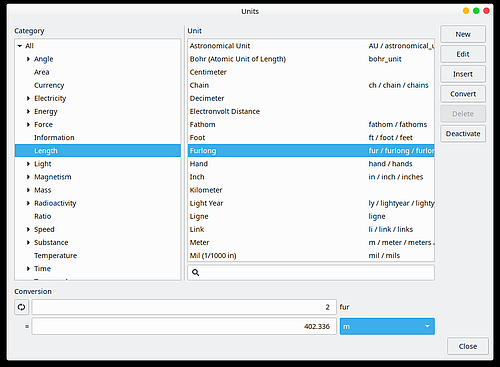Click the yellow minimize window dot

466,11
